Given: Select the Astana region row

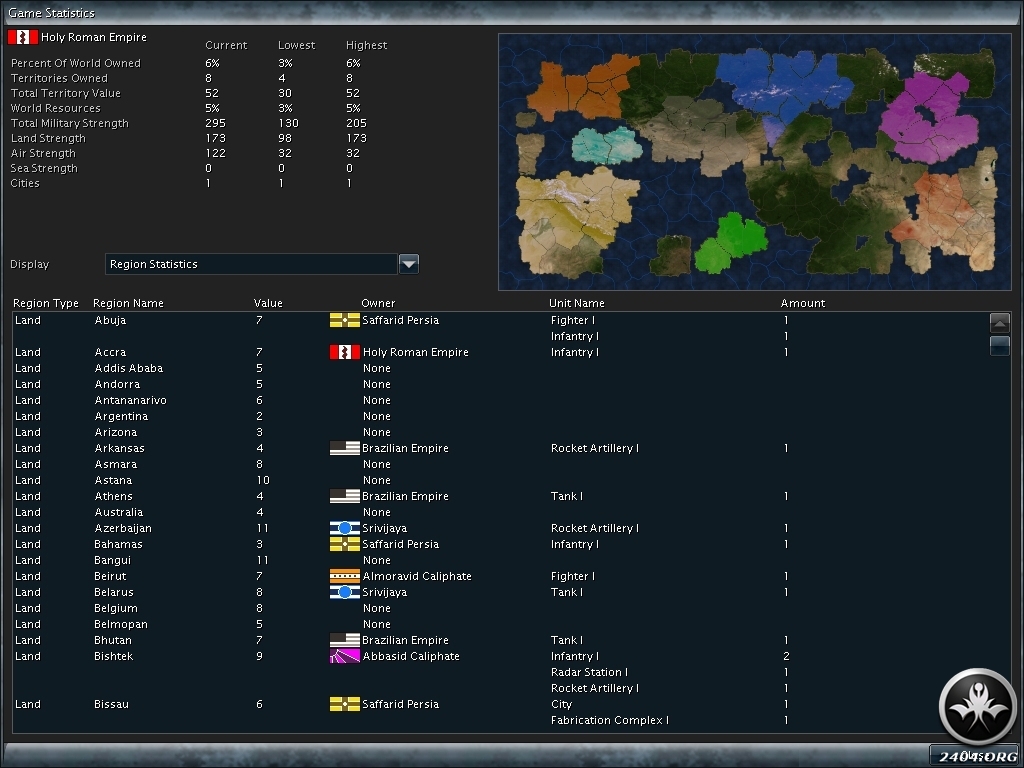Looking at the screenshot, I should 113,480.
